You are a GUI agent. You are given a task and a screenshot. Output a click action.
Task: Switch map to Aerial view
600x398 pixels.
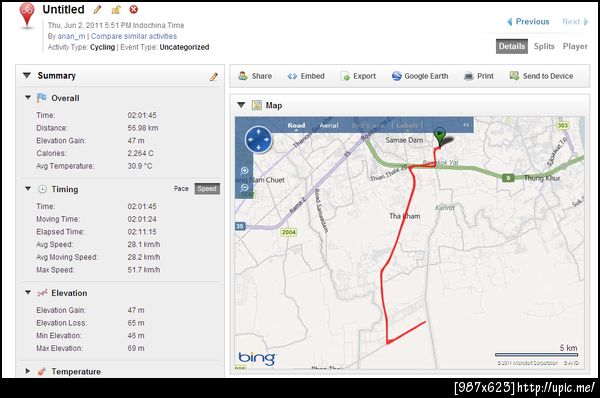(x=329, y=125)
